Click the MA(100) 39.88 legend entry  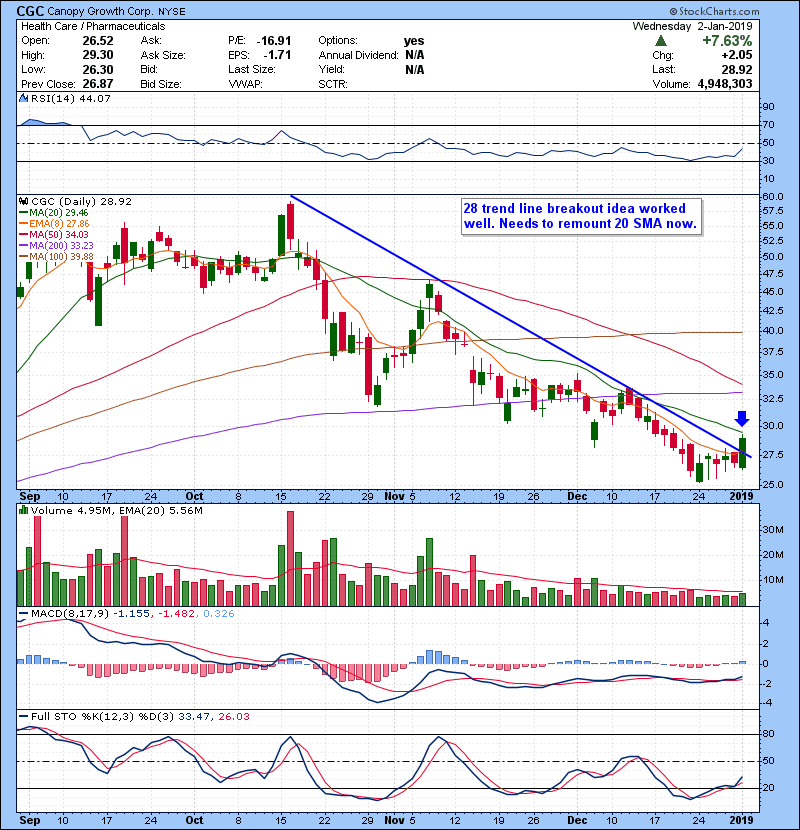57,257
